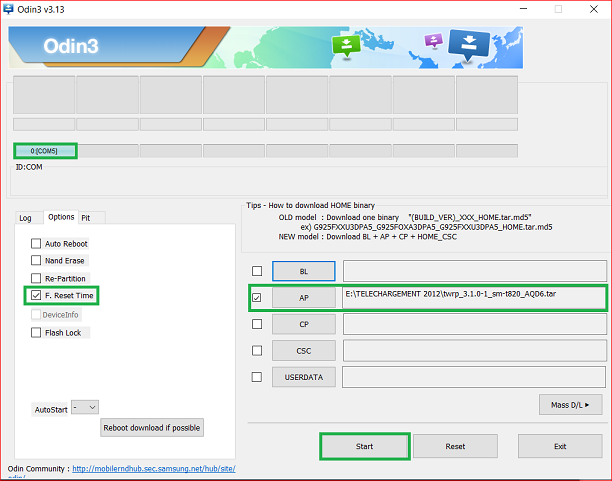Click the Reset button

coord(455,446)
